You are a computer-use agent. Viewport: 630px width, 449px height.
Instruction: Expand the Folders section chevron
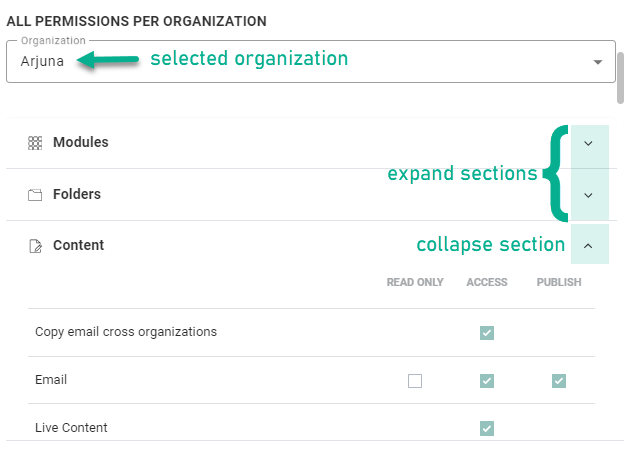(588, 195)
